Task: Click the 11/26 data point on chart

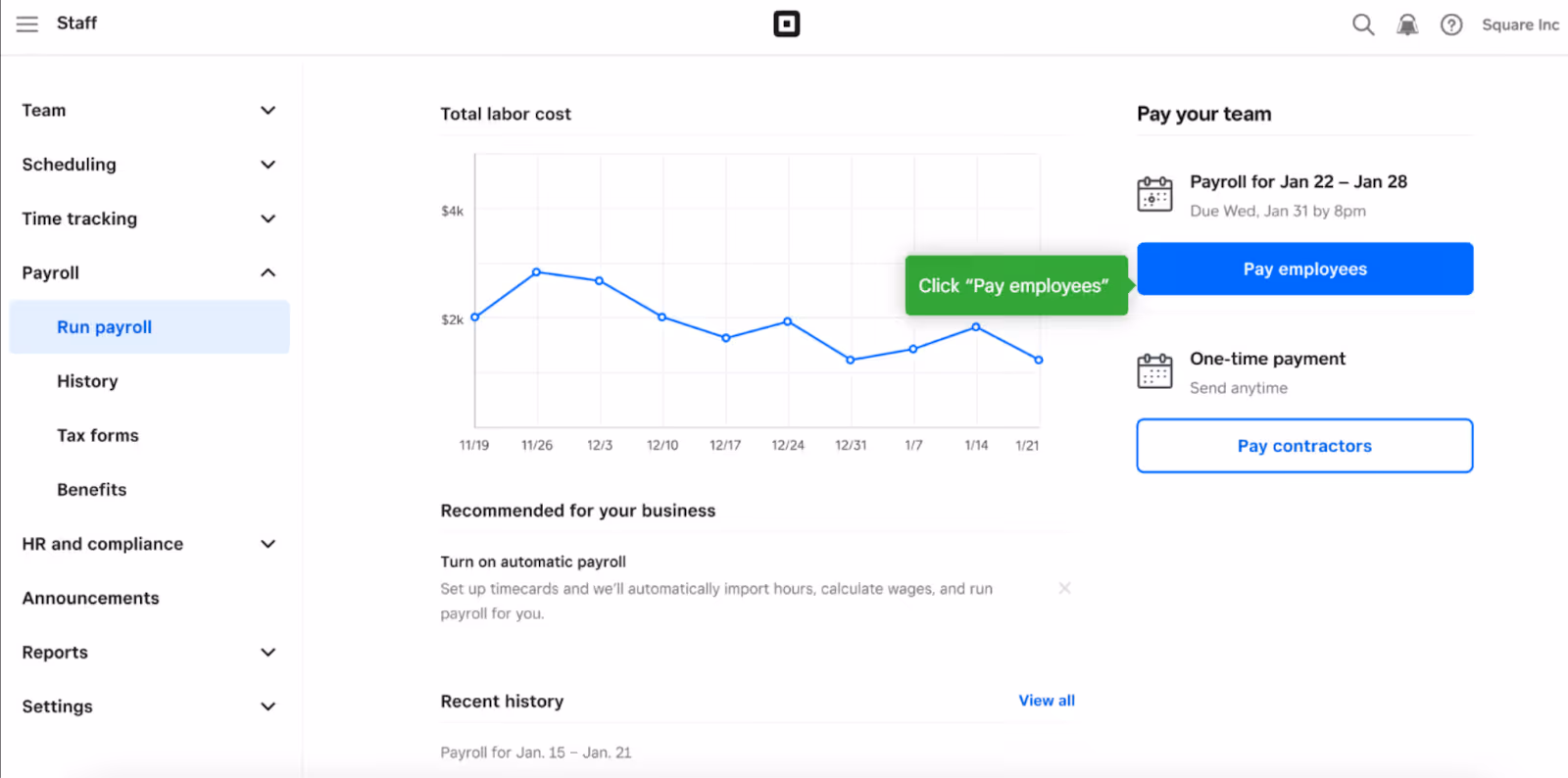Action: [536, 272]
